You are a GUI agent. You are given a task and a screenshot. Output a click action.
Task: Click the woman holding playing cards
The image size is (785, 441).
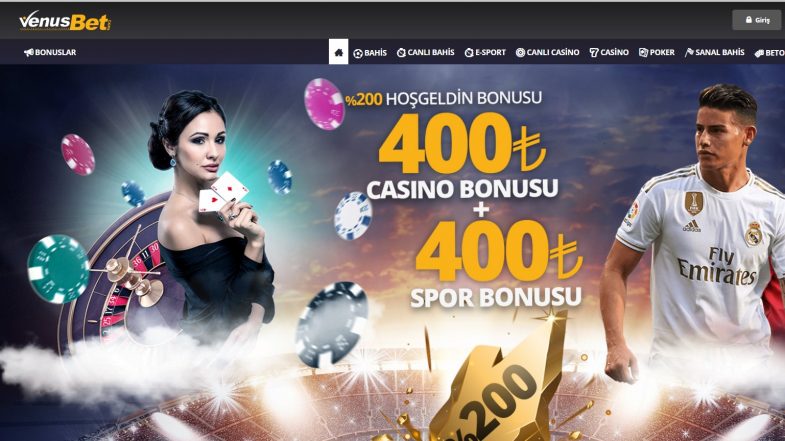click(210, 210)
